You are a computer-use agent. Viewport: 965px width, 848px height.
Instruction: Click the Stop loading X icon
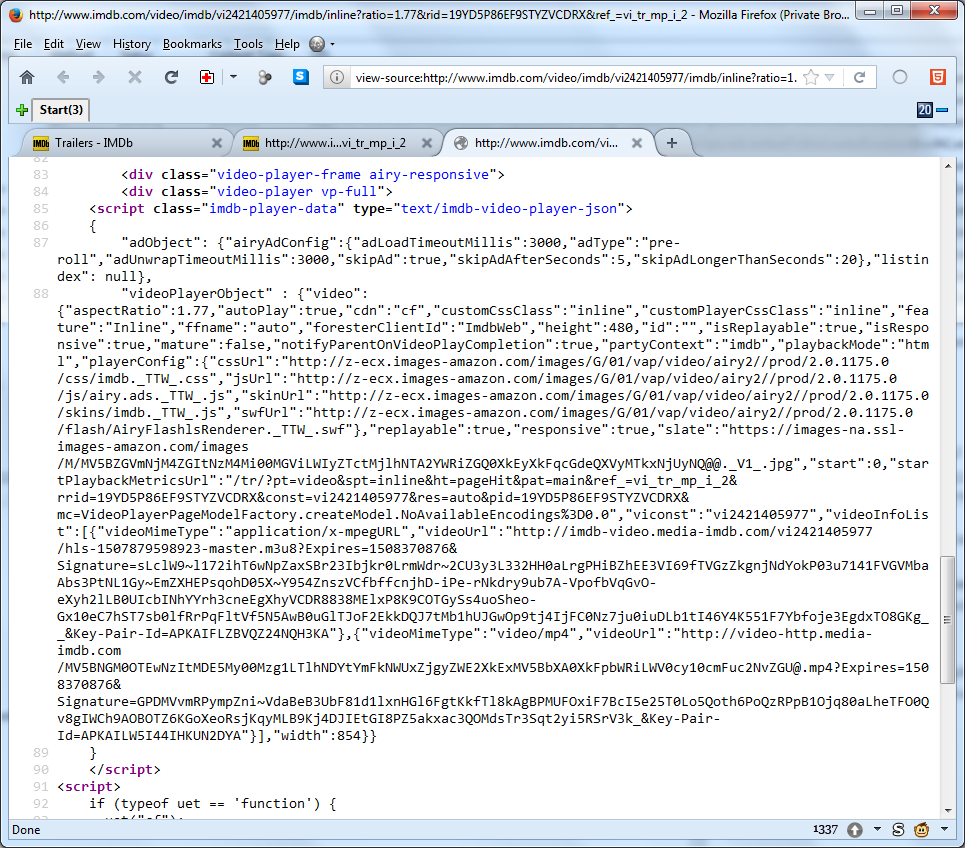[135, 77]
